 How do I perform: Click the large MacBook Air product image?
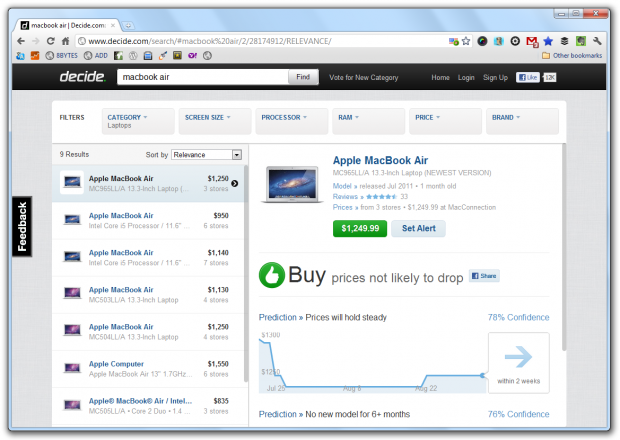[292, 184]
